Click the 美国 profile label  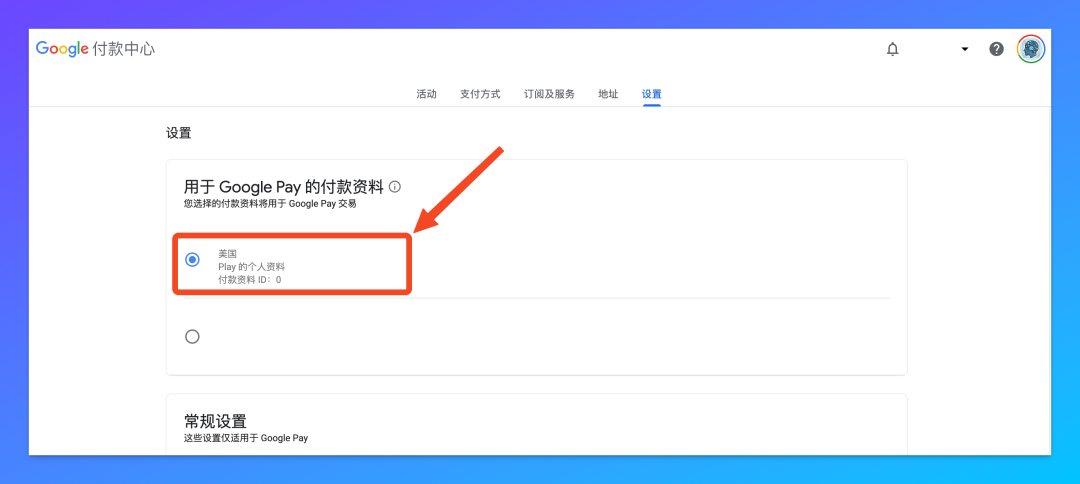(x=227, y=254)
